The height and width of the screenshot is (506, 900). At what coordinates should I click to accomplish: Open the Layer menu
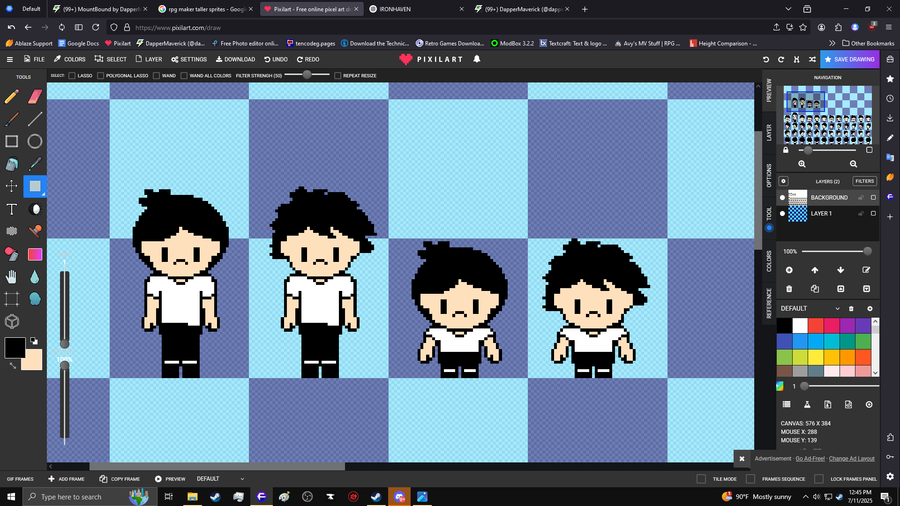coord(149,59)
